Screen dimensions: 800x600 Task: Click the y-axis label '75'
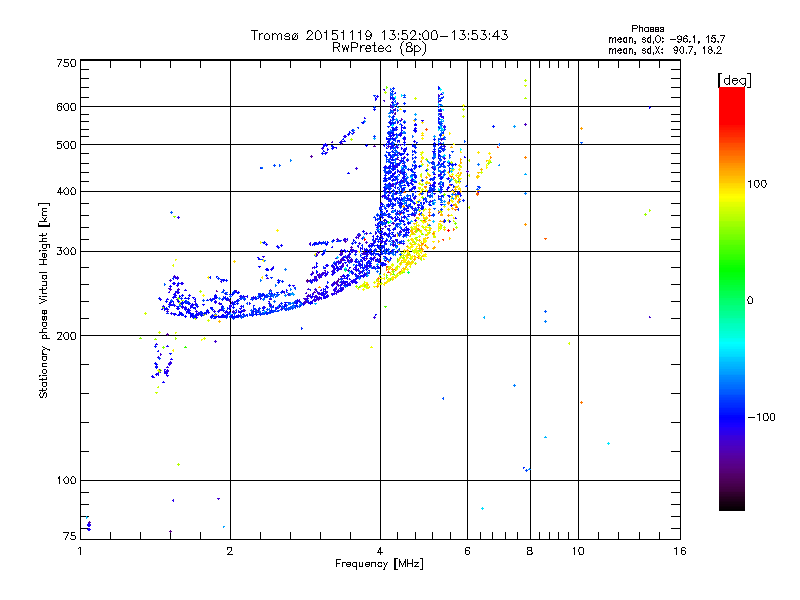pyautogui.click(x=70, y=536)
